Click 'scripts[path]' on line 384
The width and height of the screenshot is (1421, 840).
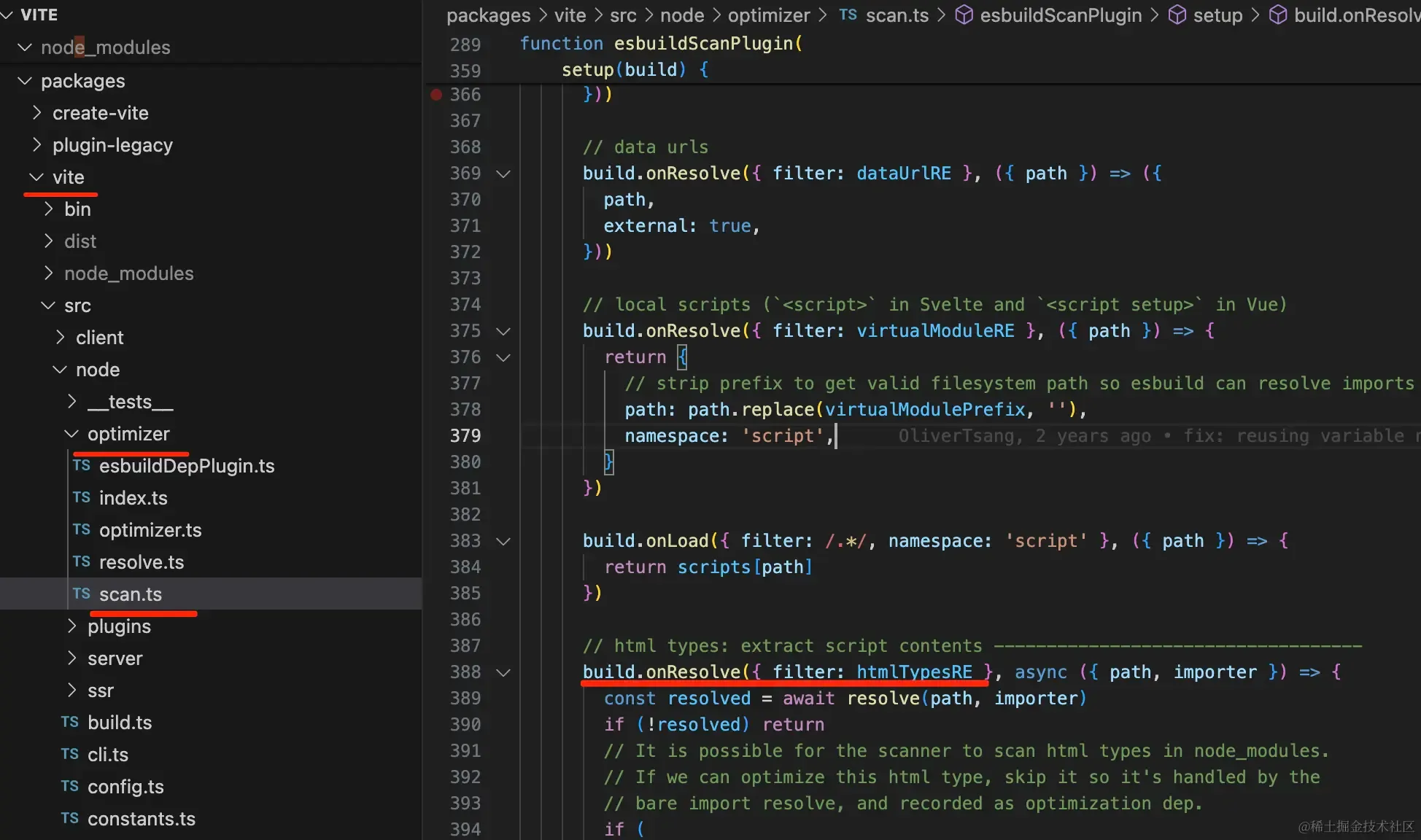pos(745,567)
